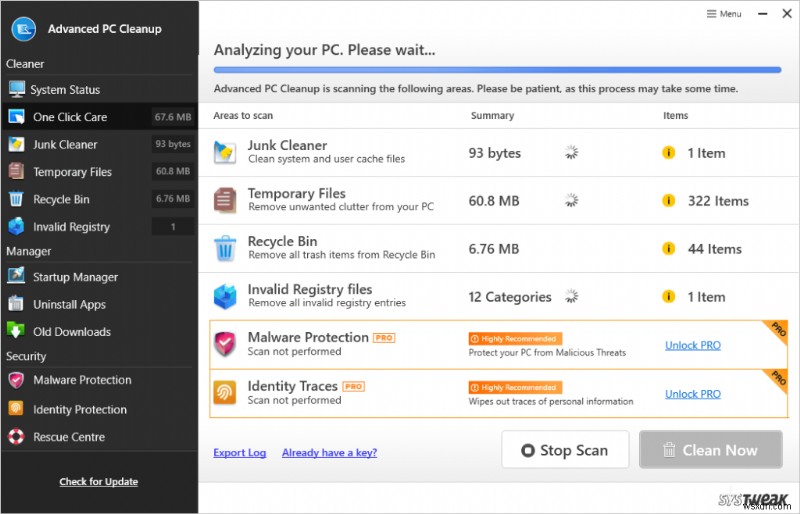Click the Advanced PC Cleanup logo icon
The height and width of the screenshot is (514, 800).
tap(23, 29)
